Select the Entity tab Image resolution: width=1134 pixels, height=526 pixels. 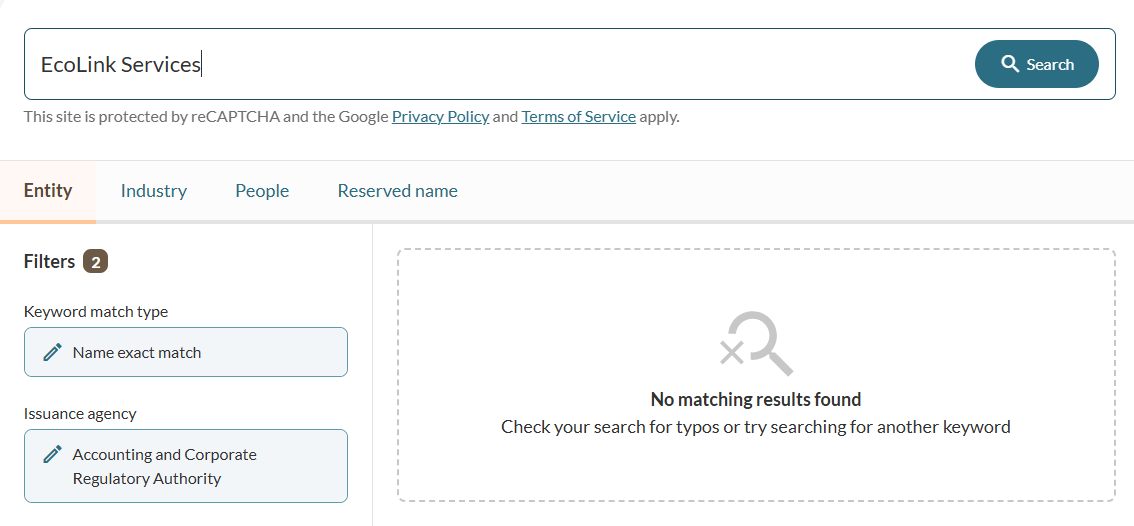coord(48,191)
